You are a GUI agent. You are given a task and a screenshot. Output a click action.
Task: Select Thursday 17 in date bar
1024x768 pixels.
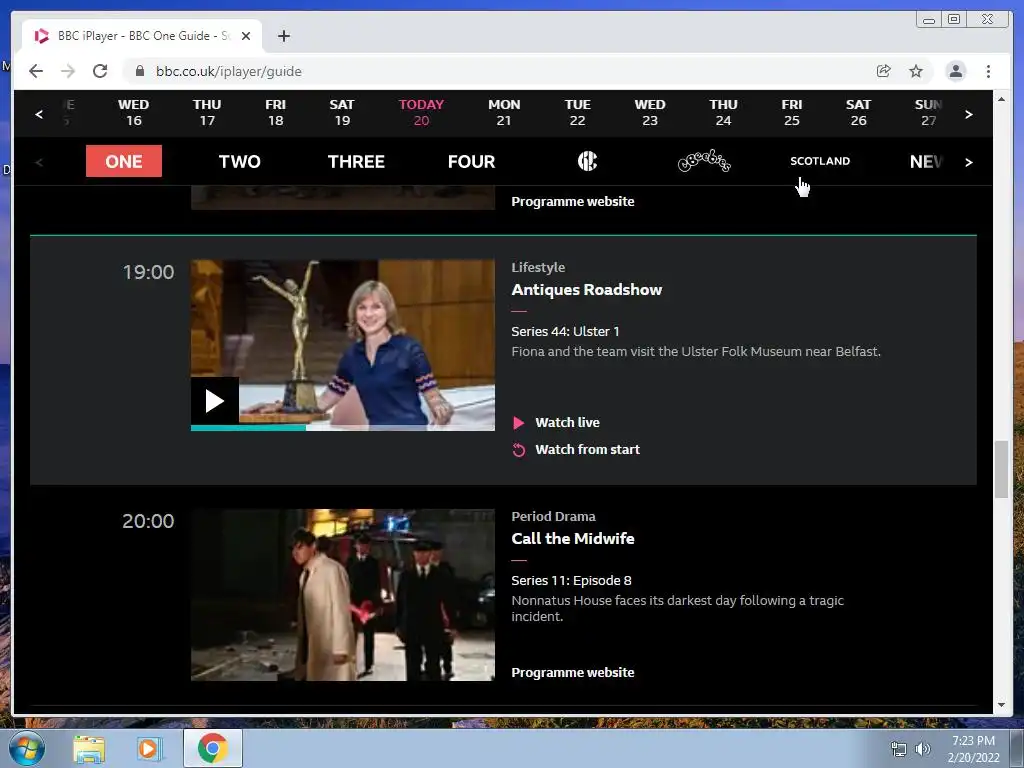point(207,112)
